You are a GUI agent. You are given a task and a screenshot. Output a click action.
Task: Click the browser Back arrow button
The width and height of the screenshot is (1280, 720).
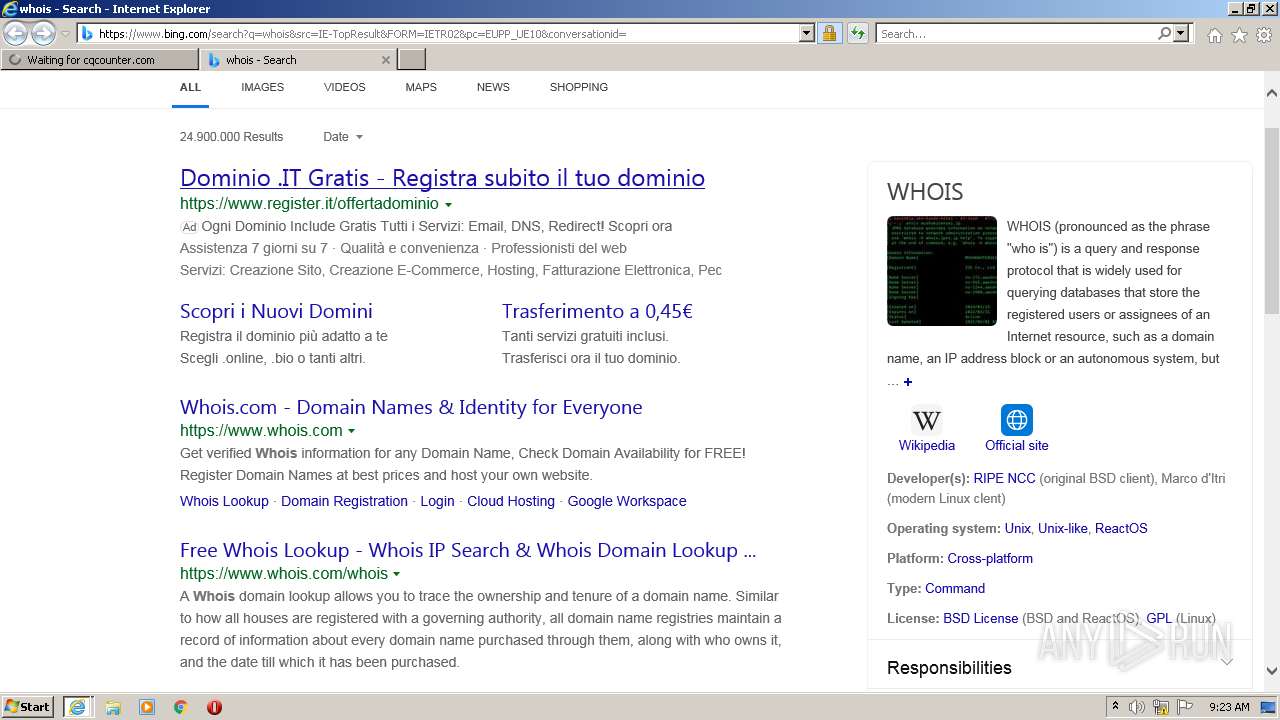[x=16, y=33]
